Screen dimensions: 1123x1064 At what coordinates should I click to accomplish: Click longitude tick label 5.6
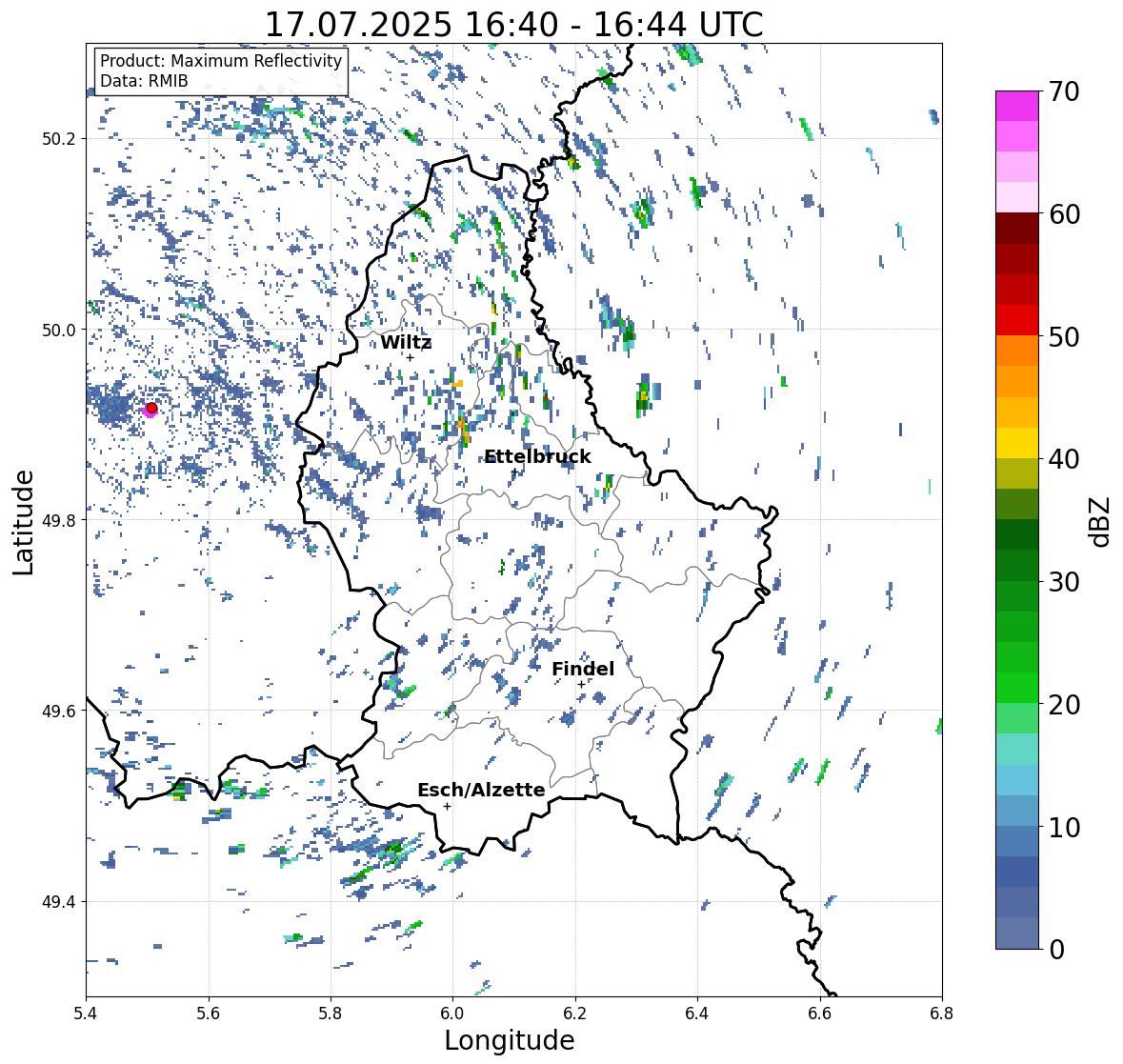pyautogui.click(x=209, y=1013)
